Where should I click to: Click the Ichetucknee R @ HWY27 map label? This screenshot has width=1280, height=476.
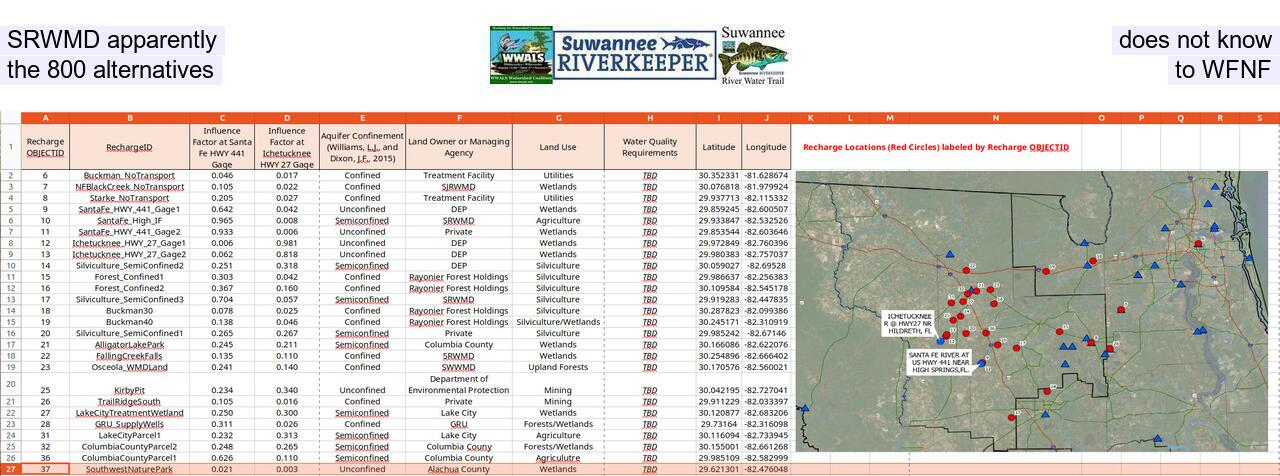(907, 323)
